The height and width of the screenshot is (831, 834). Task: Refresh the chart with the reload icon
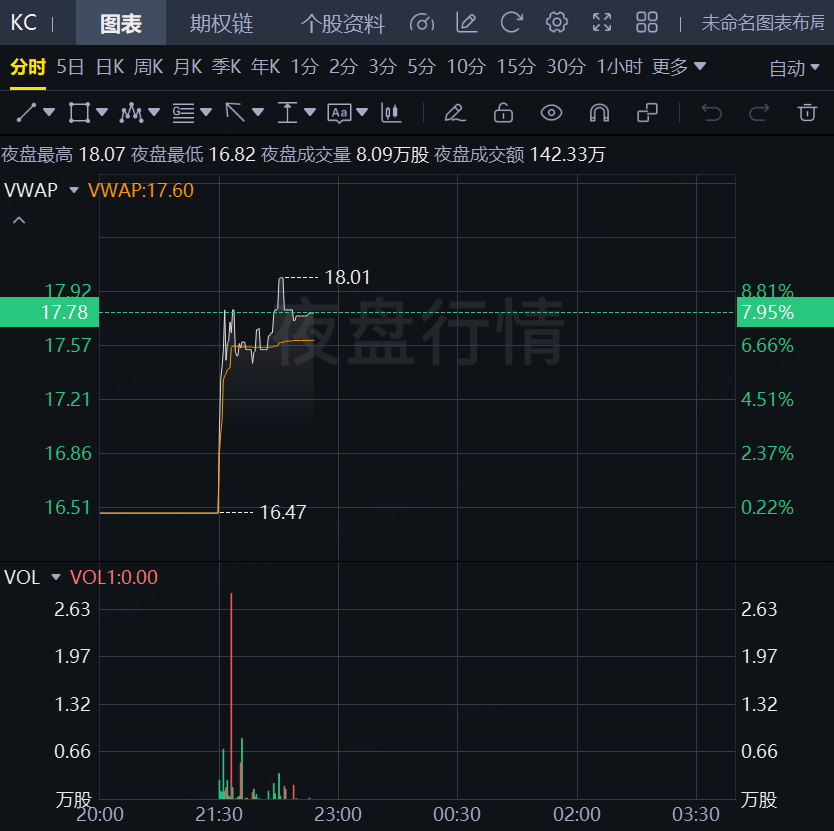point(512,22)
